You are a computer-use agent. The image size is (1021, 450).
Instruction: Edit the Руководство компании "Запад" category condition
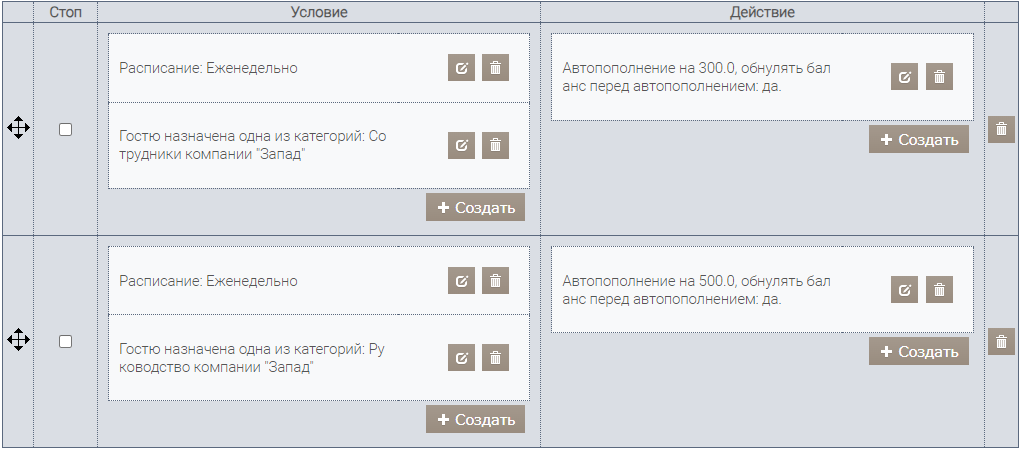coord(461,358)
